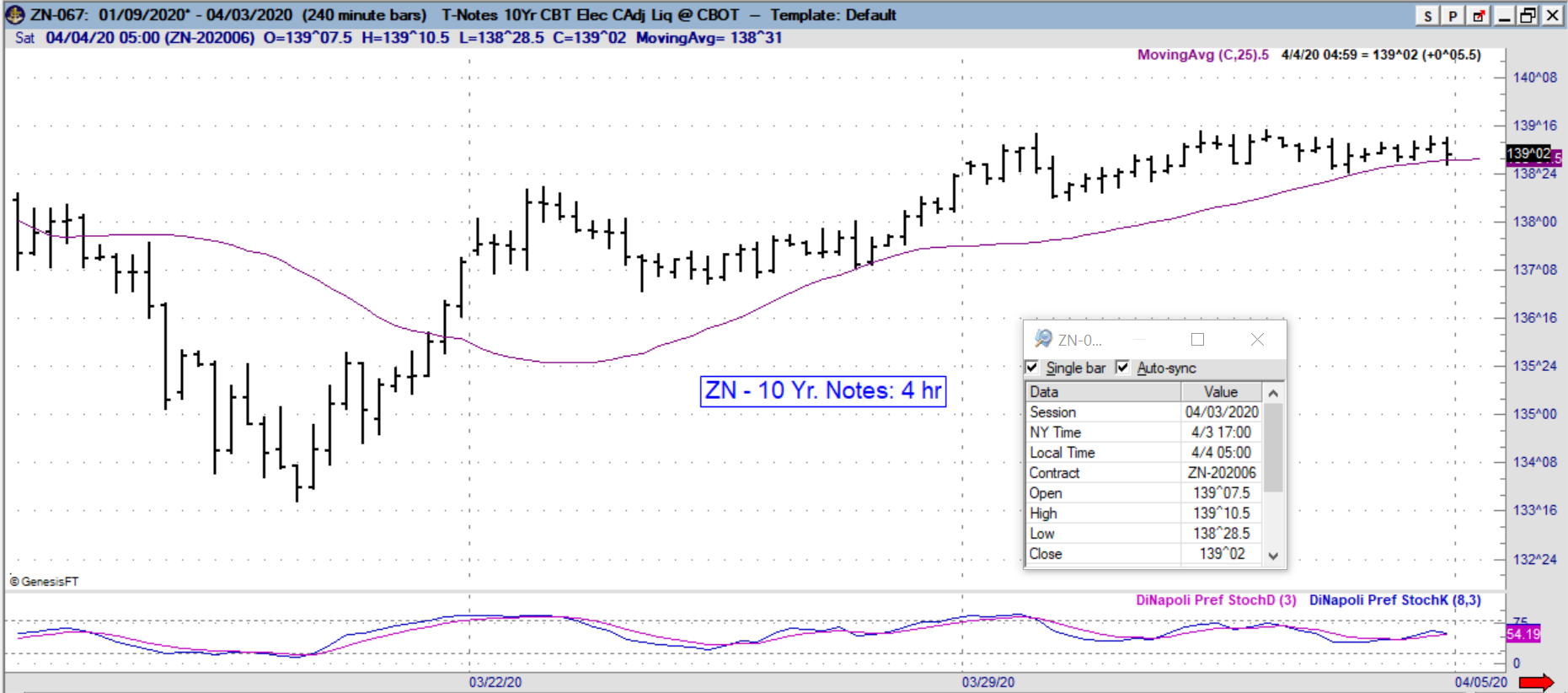Click the 'ZN - 10 Yr. Notes: 4 hr' text box
Viewport: 1568px width, 693px height.
[823, 391]
